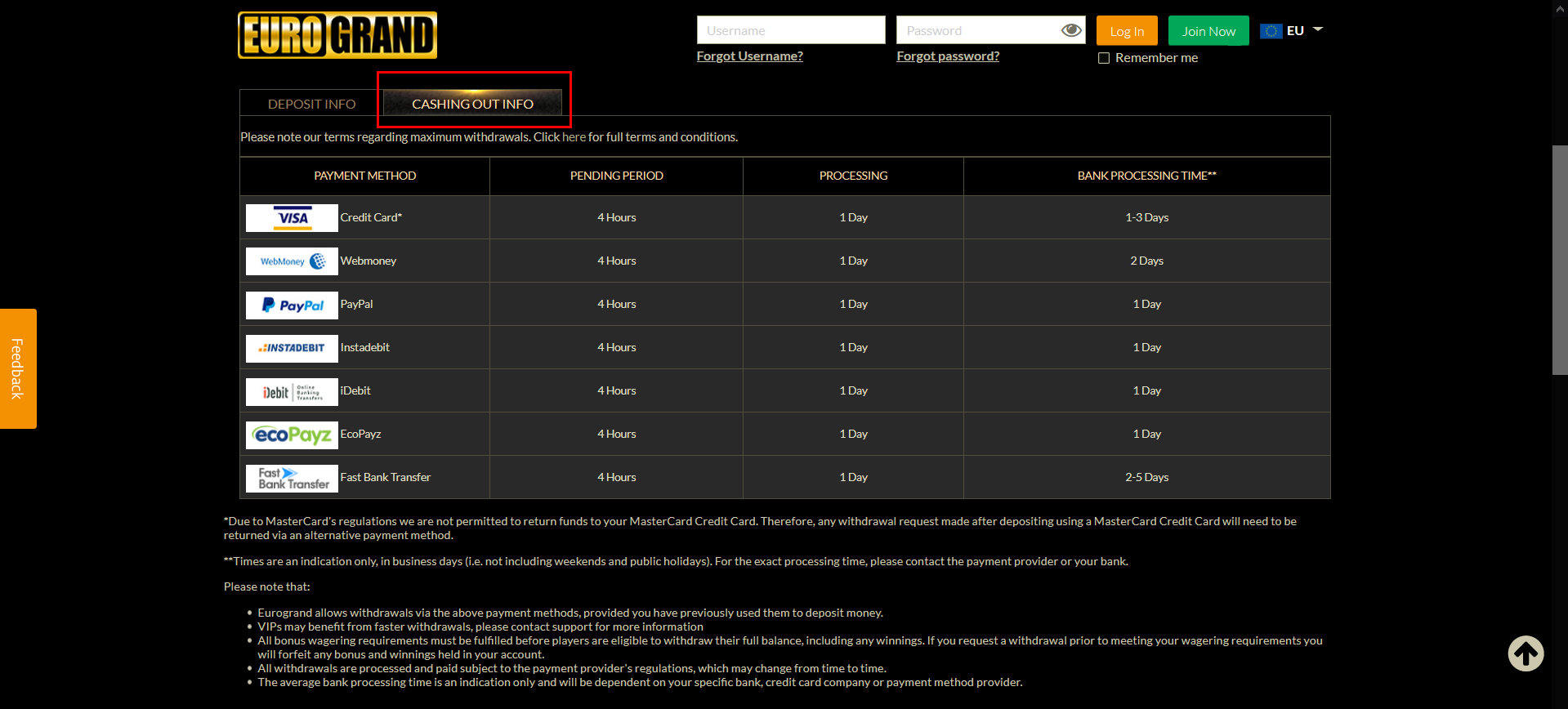Follow the 'here' terms and conditions link
This screenshot has width=1568, height=709.
574,137
